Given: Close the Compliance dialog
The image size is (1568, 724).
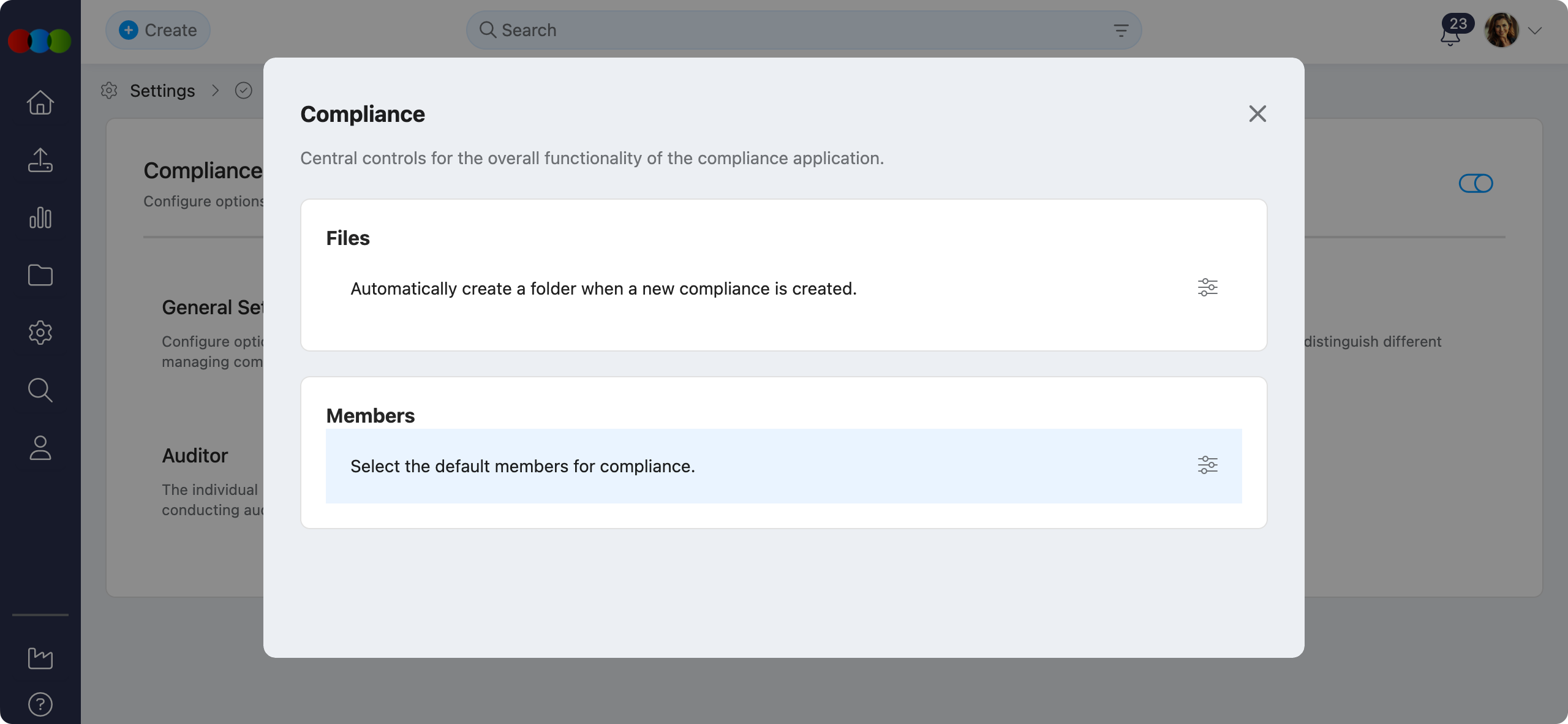Looking at the screenshot, I should (x=1257, y=113).
